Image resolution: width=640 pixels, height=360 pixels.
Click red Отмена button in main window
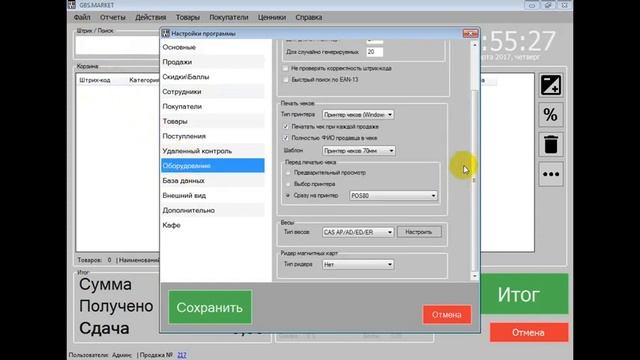[529, 333]
